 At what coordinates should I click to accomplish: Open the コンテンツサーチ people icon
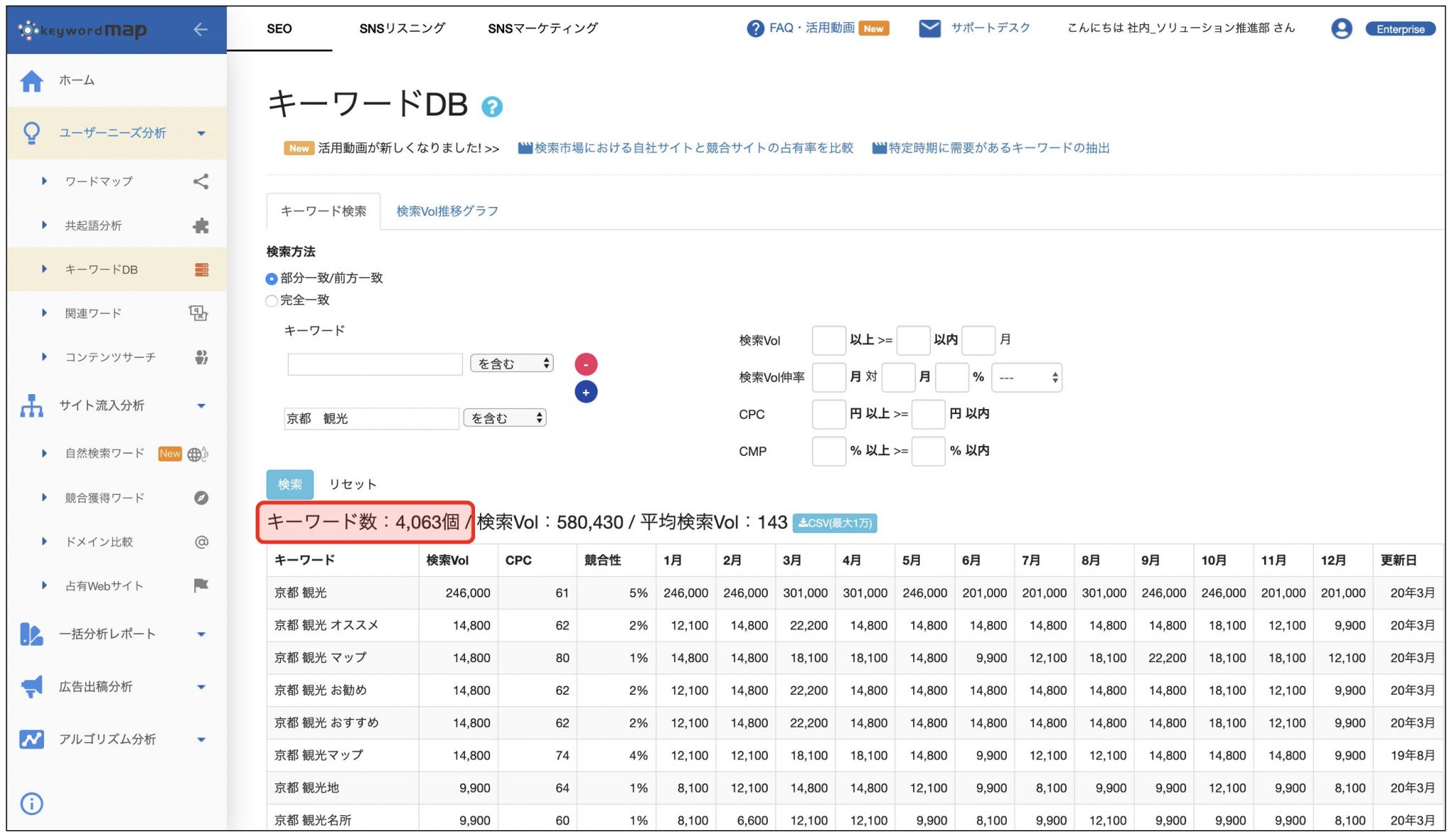(x=201, y=357)
